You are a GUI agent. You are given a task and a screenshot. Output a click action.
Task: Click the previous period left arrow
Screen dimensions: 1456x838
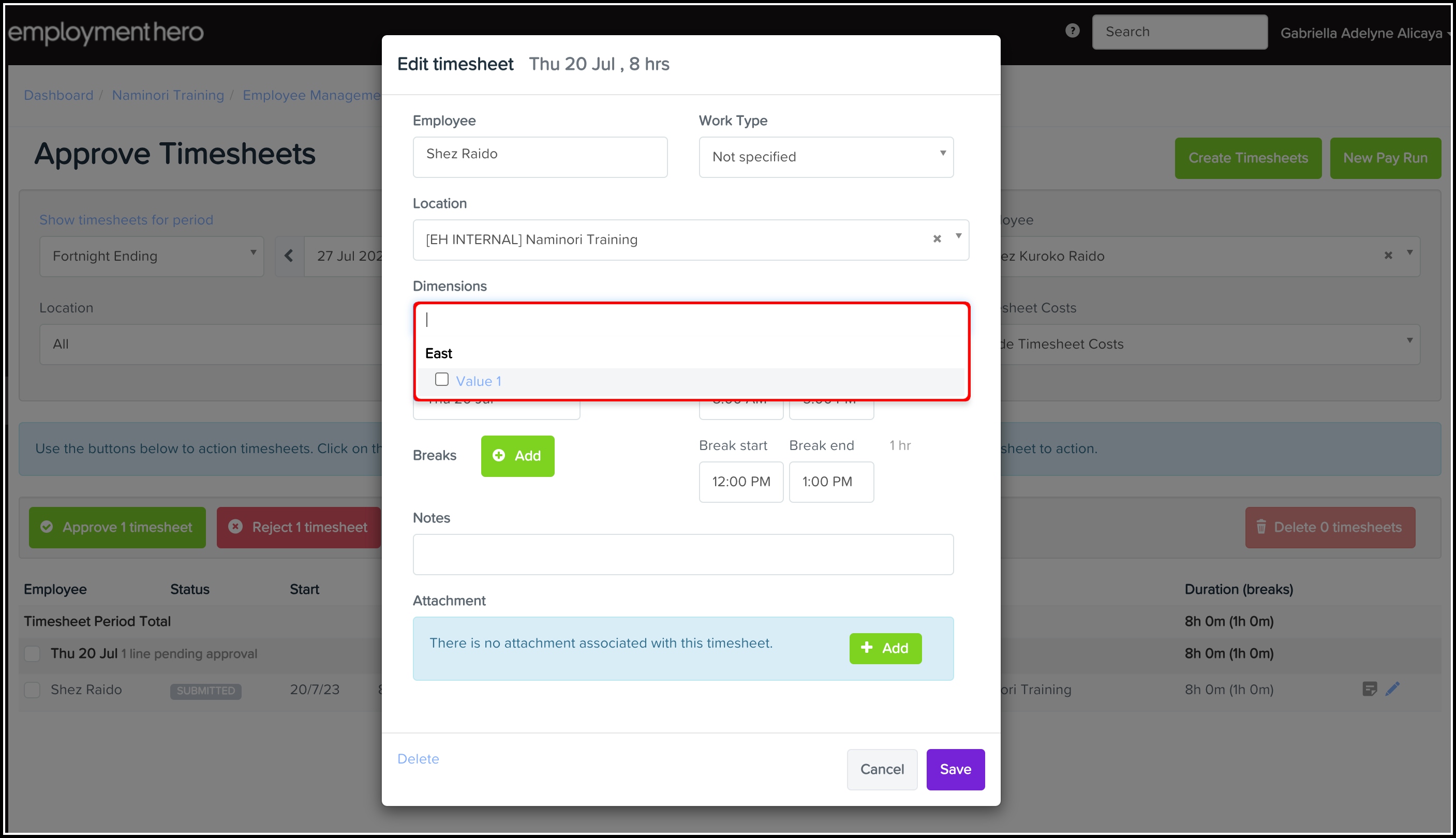pos(289,256)
